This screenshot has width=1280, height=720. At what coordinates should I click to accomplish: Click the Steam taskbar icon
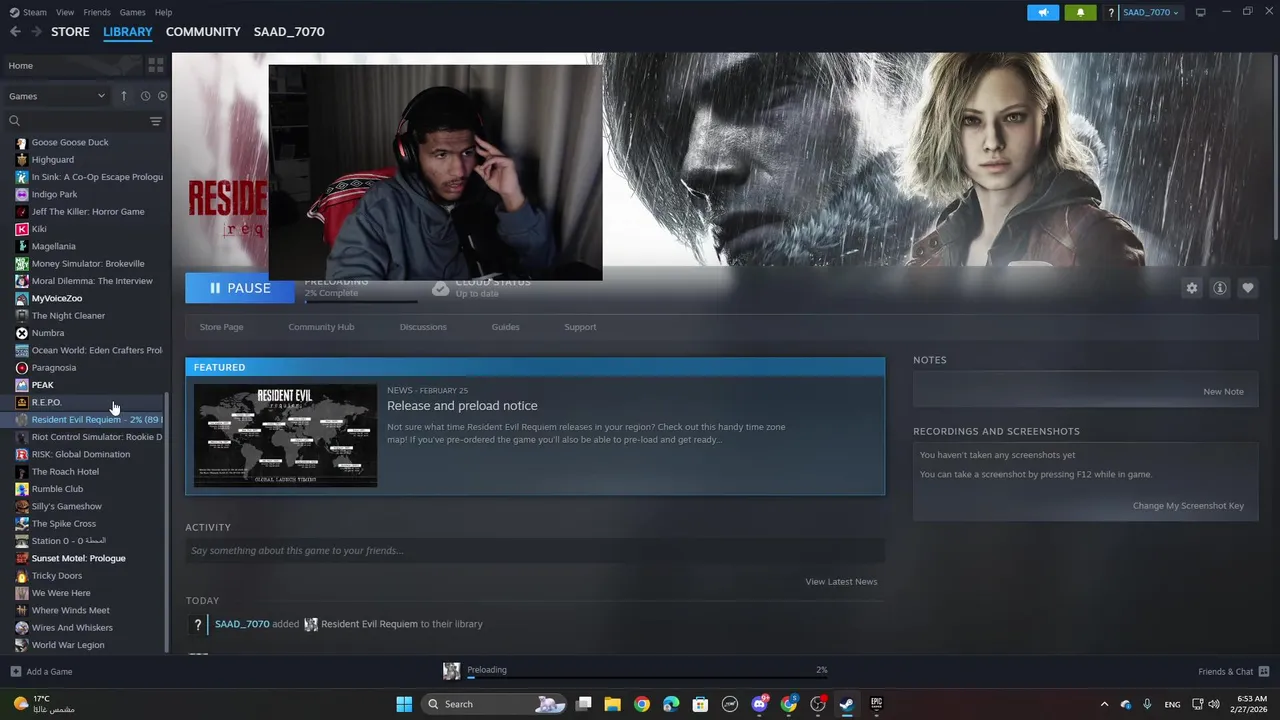tap(847, 704)
